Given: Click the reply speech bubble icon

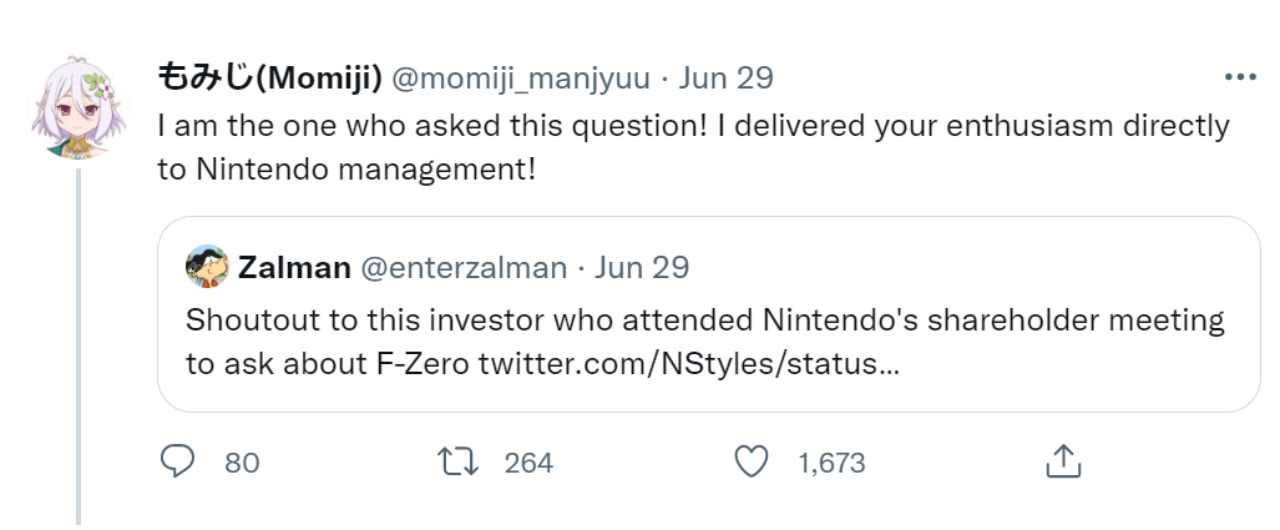Looking at the screenshot, I should pyautogui.click(x=177, y=462).
